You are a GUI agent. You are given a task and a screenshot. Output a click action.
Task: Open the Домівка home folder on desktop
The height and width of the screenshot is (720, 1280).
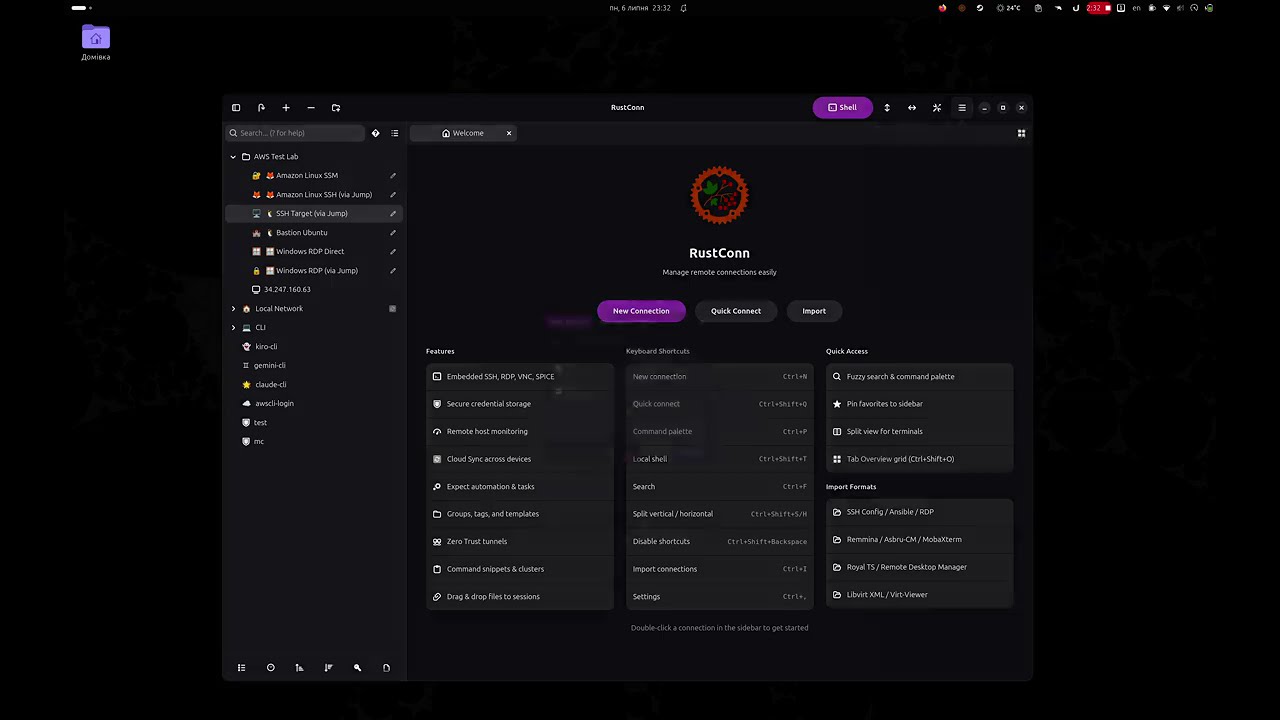coord(96,43)
